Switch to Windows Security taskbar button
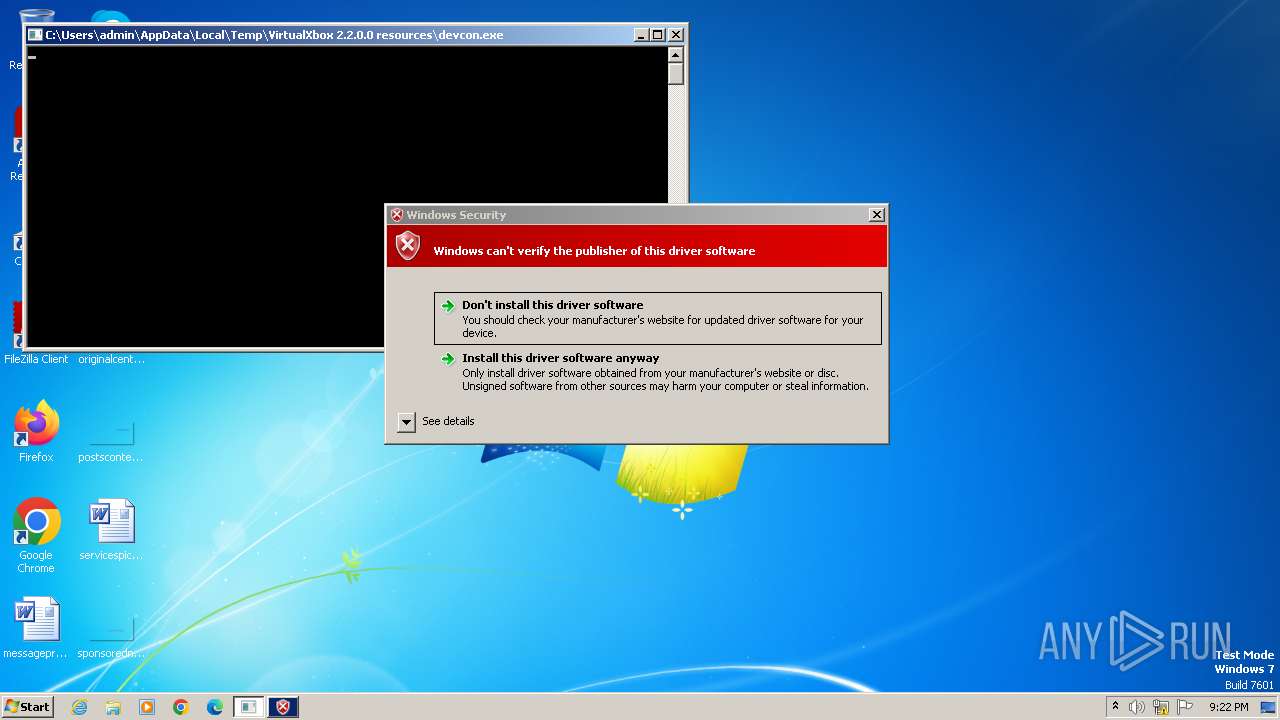 (x=283, y=707)
